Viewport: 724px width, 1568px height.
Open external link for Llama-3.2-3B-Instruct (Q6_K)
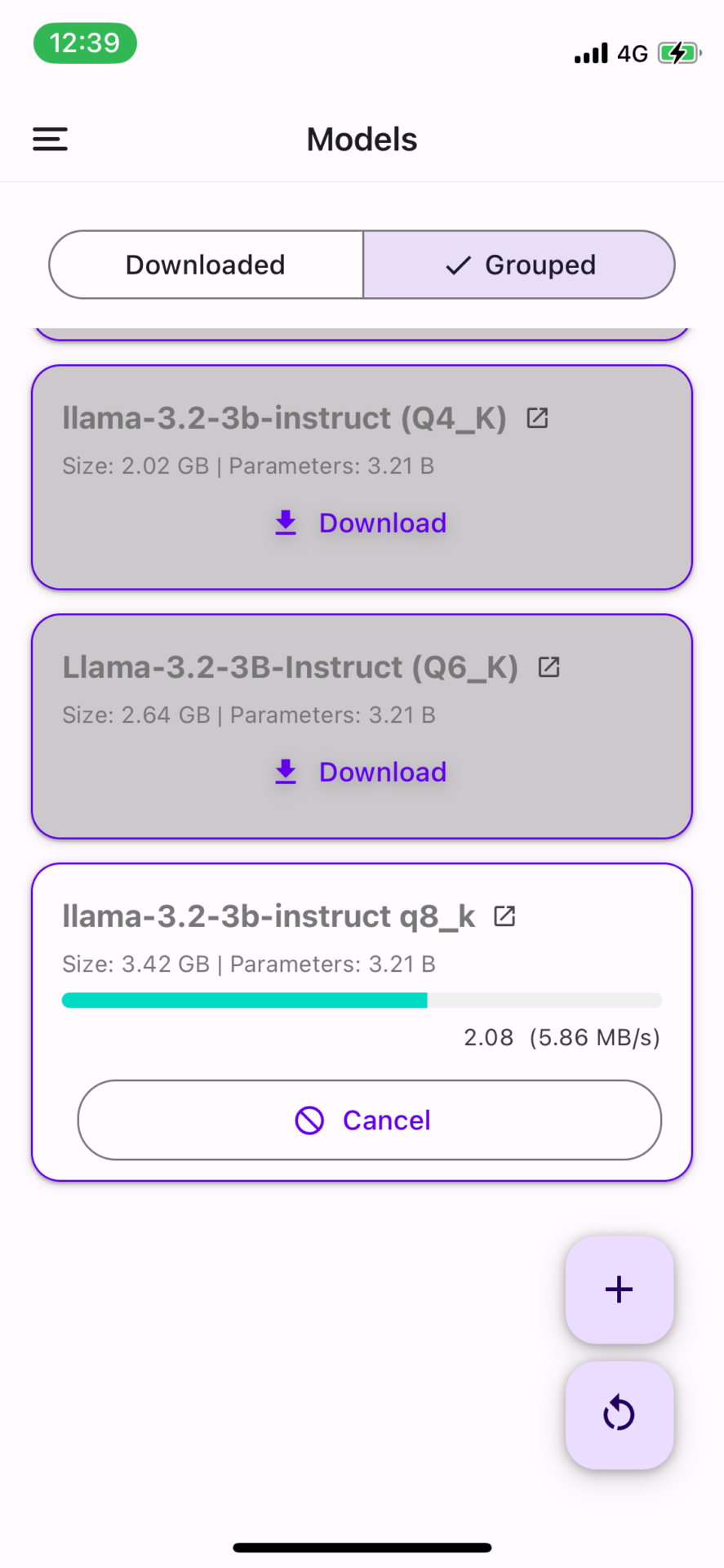549,667
